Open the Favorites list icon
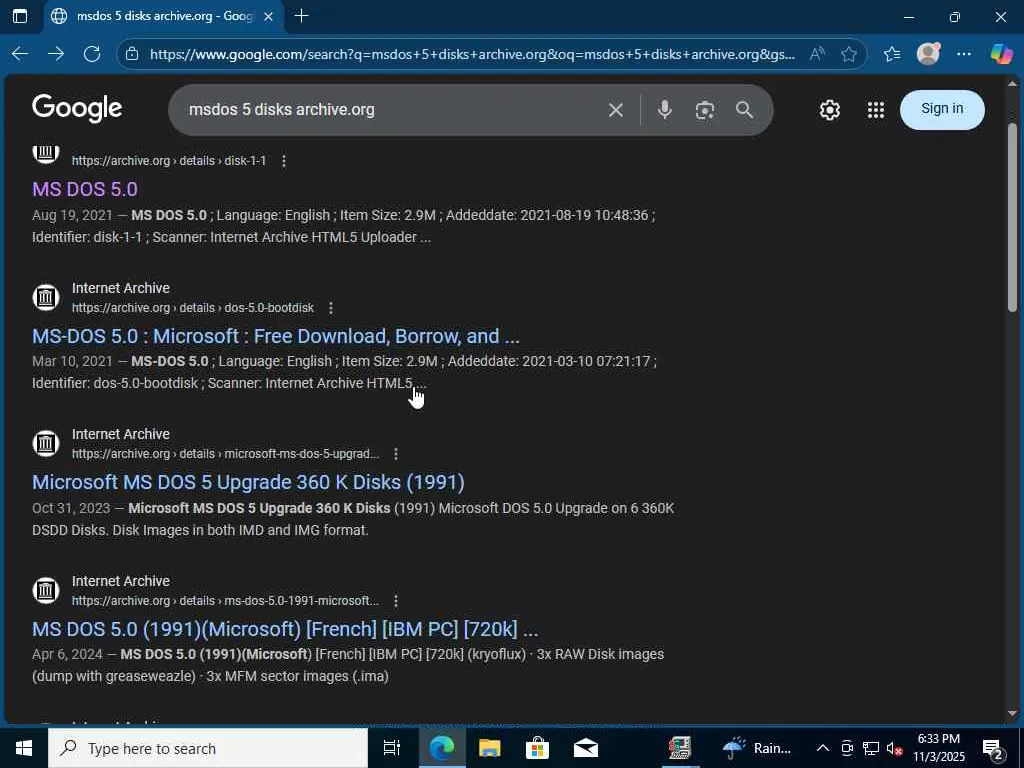The image size is (1024, 768). (892, 54)
